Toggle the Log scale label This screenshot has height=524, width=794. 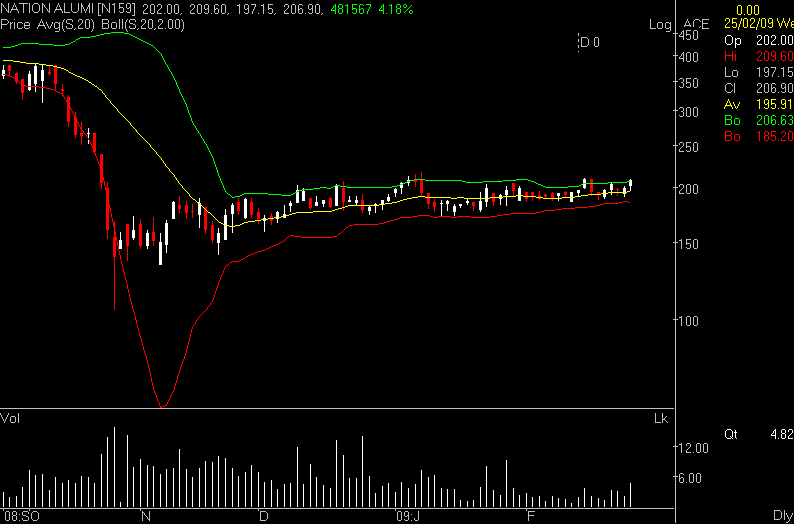pos(660,25)
